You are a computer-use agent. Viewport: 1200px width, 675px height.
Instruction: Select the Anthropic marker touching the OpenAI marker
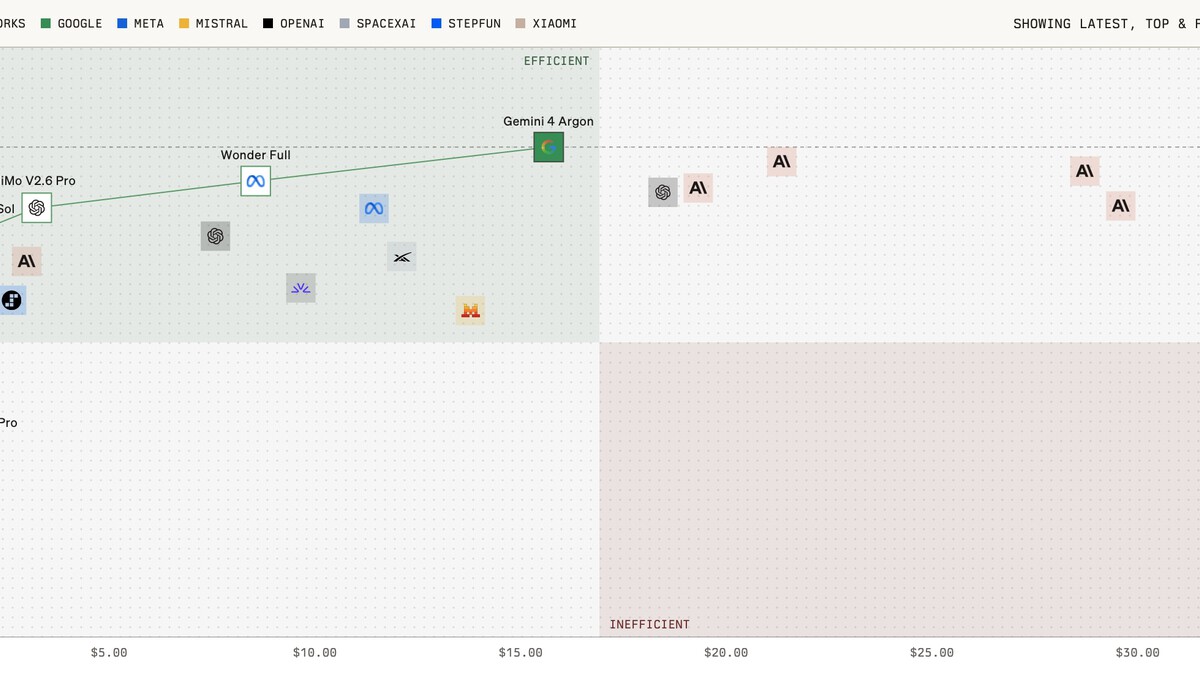pos(698,187)
